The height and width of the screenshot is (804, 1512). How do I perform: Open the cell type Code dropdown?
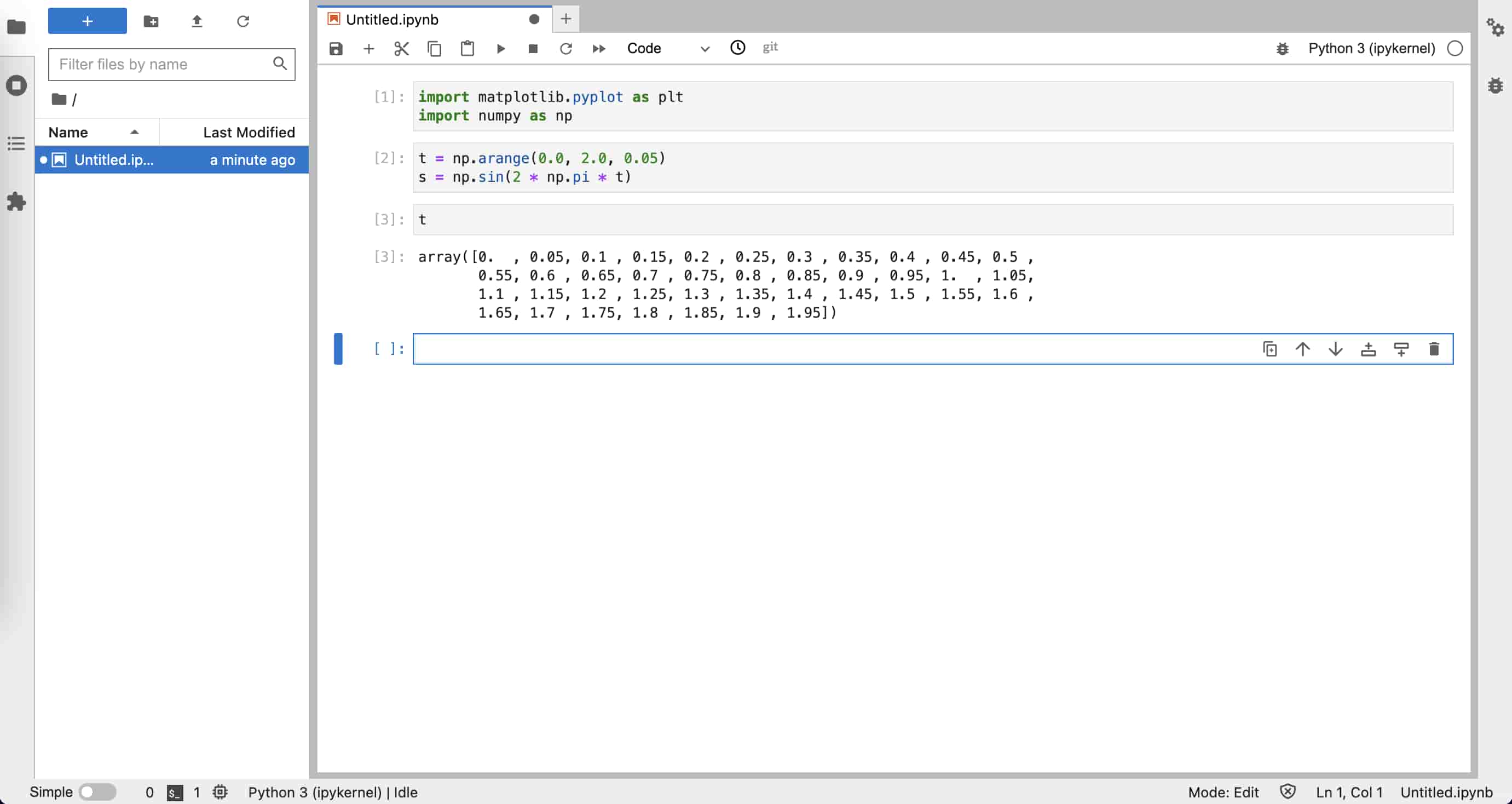tap(668, 48)
